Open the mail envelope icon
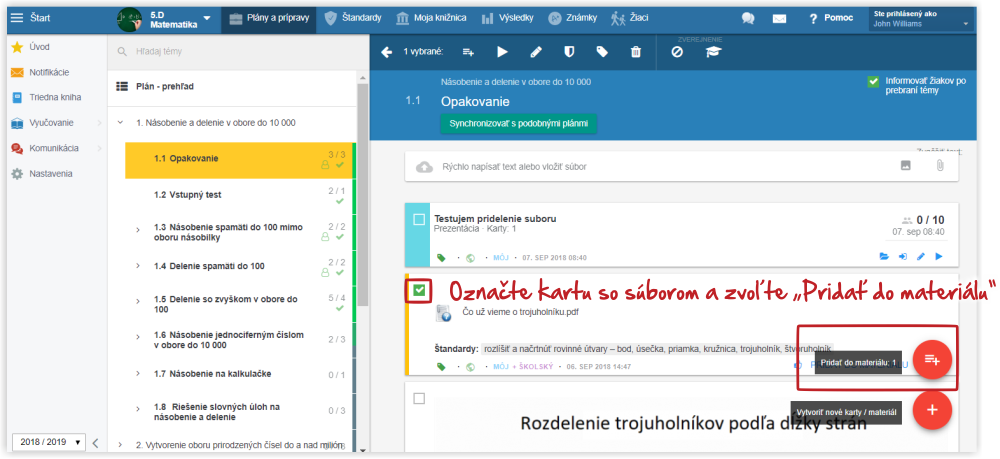The width and height of the screenshot is (1000, 459). coord(779,18)
